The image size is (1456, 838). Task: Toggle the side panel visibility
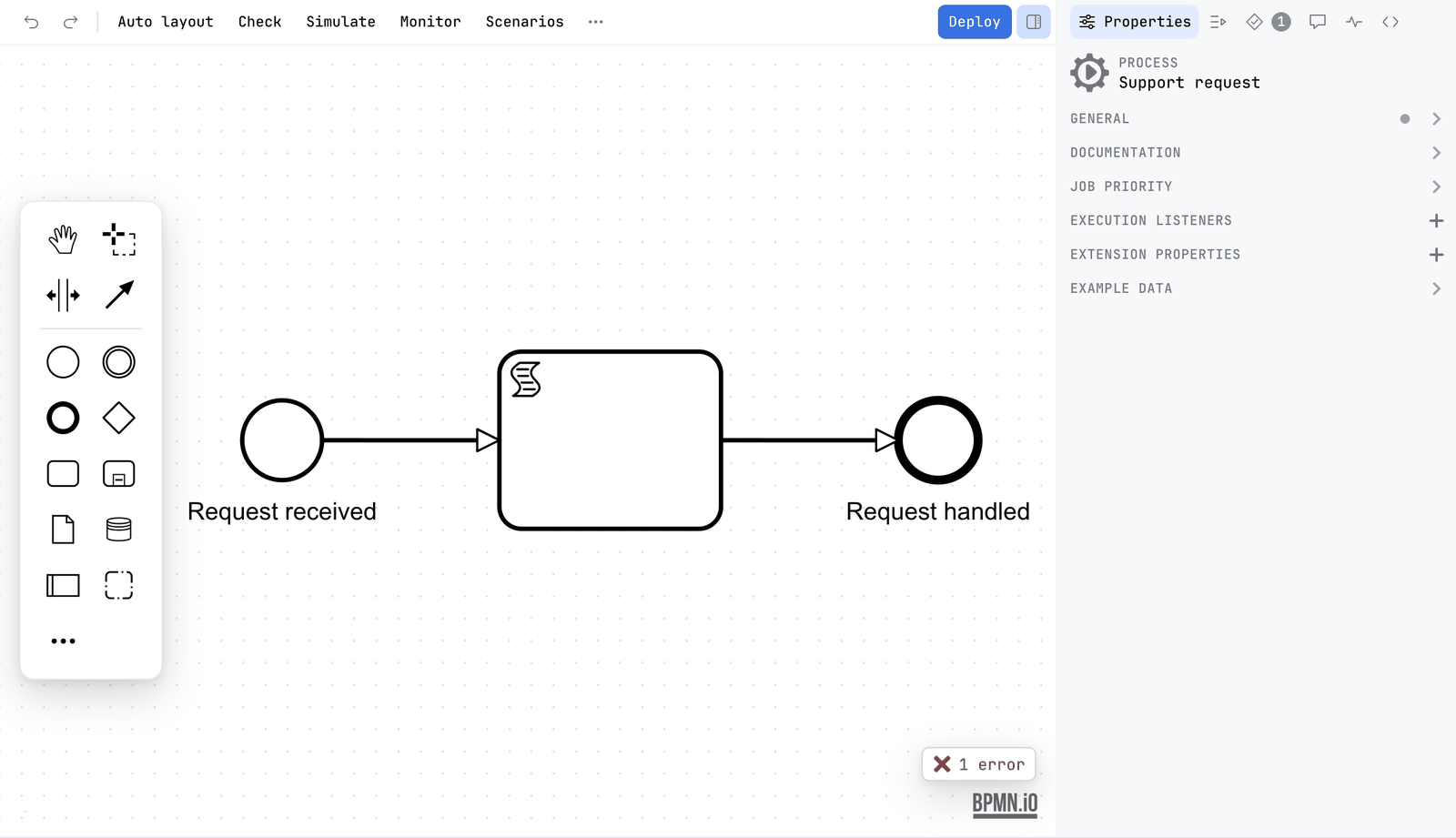pos(1034,22)
